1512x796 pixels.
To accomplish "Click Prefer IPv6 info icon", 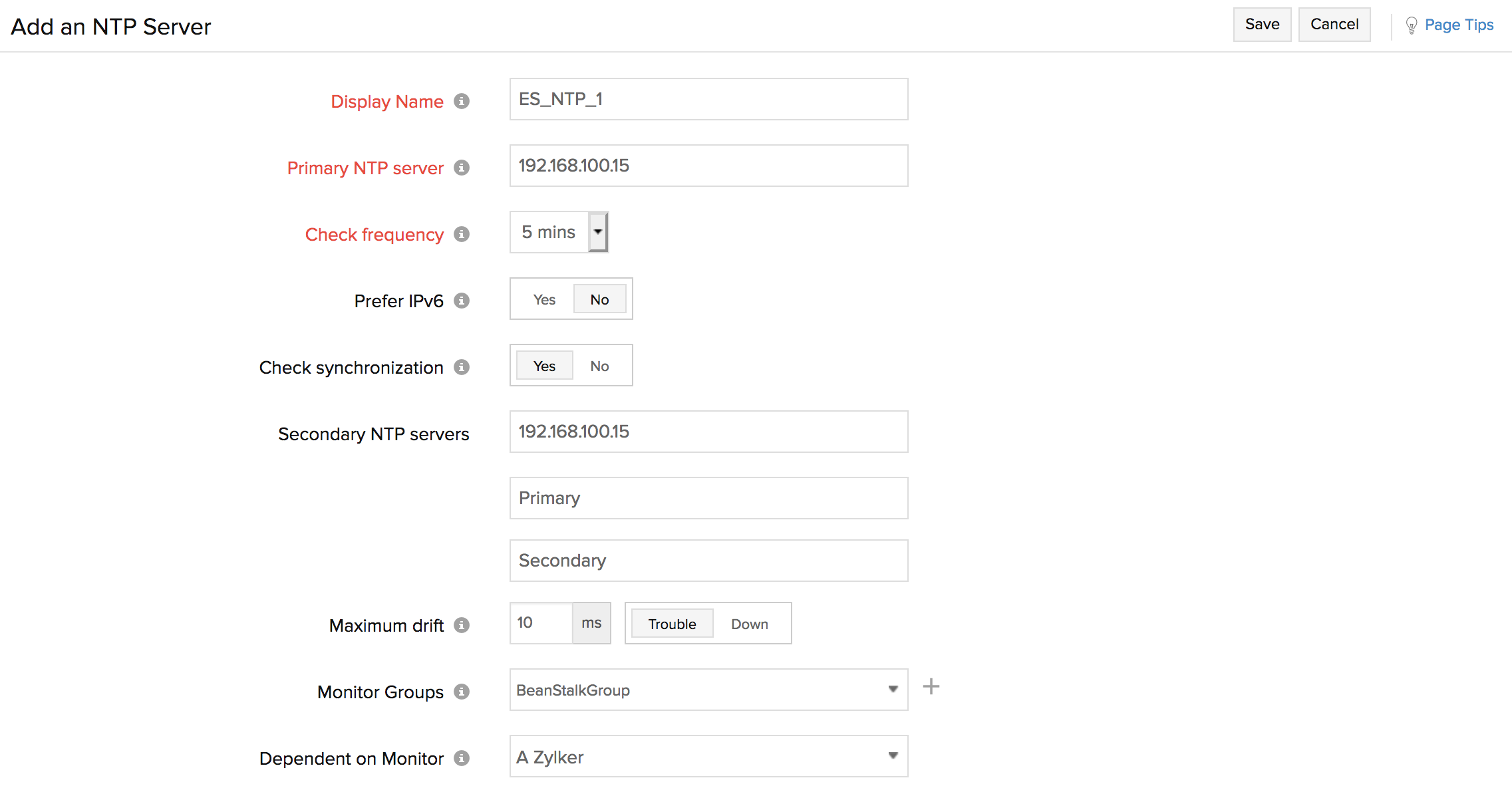I will pos(461,301).
